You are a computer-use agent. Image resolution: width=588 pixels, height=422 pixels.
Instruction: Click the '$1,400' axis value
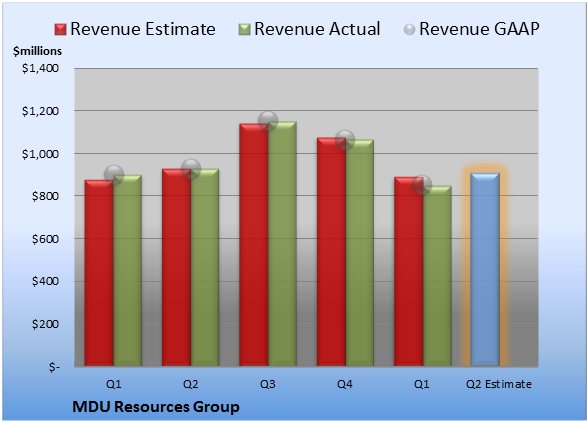40,68
